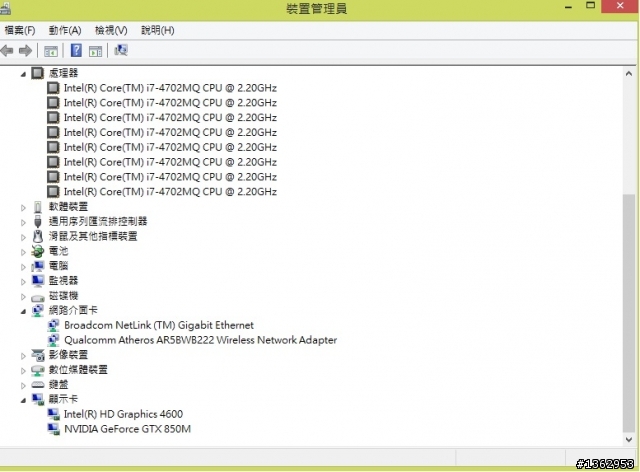Select the 通用序列匯流排控制器 label
The width and height of the screenshot is (640, 472).
98,221
